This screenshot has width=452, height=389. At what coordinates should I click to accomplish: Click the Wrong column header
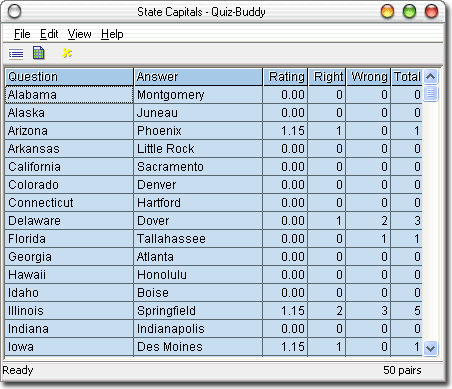coord(369,77)
